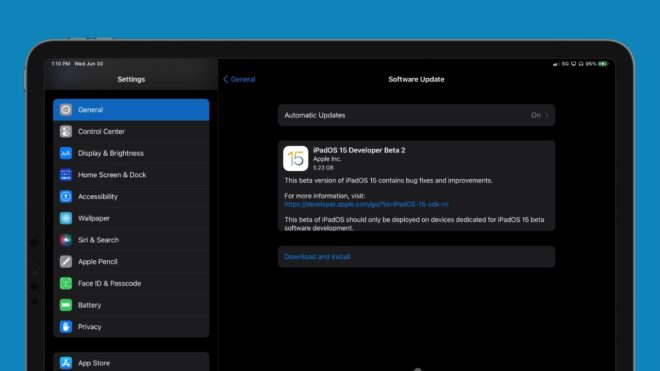Tap the 95% battery percentage
Screen dimensions: 660x371
pos(591,64)
